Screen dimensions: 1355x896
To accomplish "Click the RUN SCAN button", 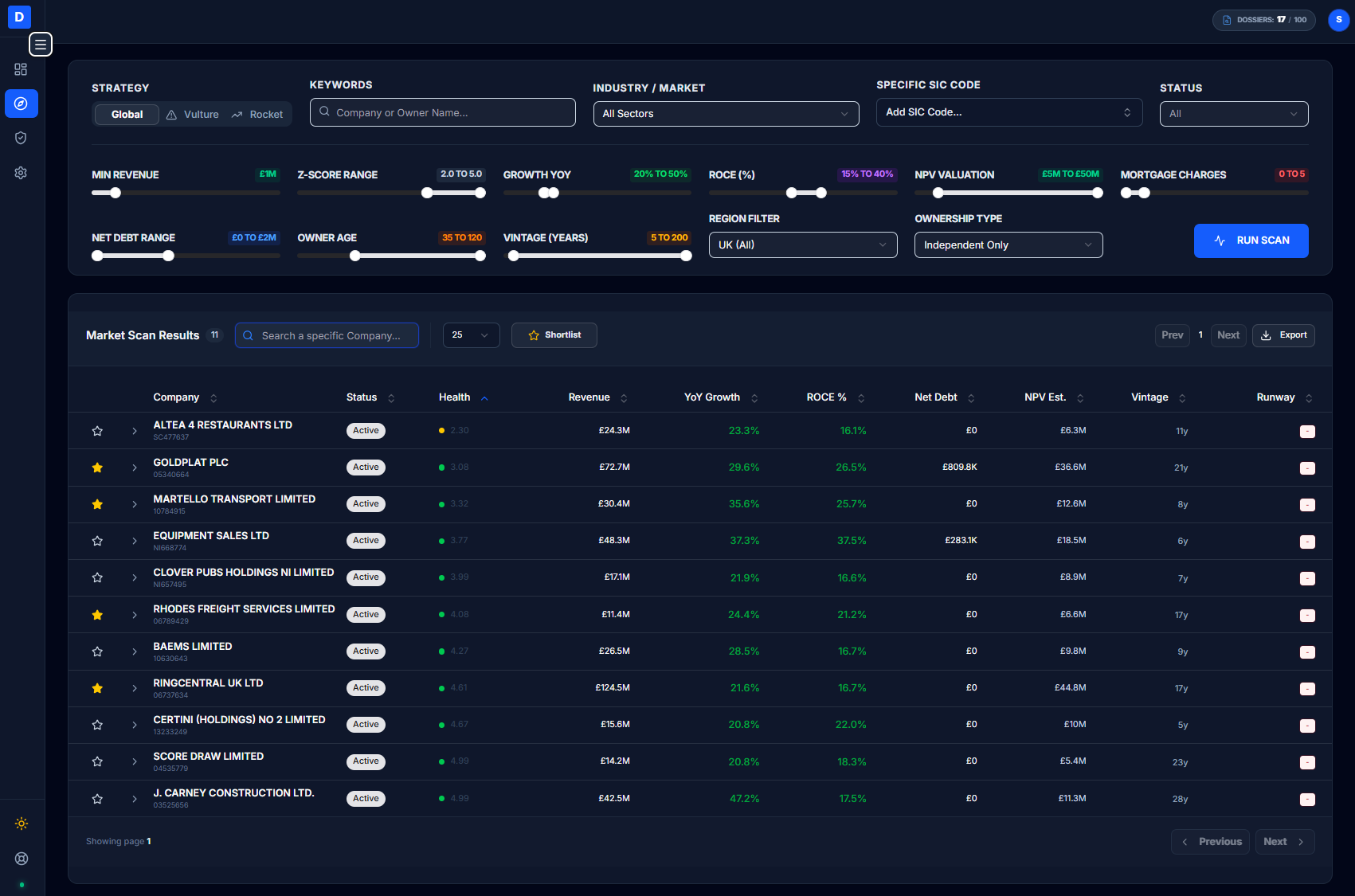I will [1251, 240].
